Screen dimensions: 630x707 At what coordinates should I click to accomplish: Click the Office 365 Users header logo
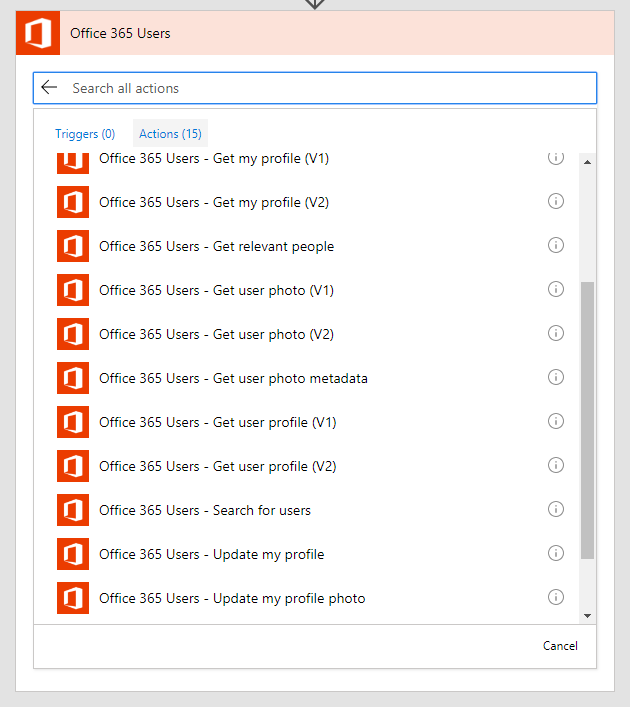coord(38,33)
